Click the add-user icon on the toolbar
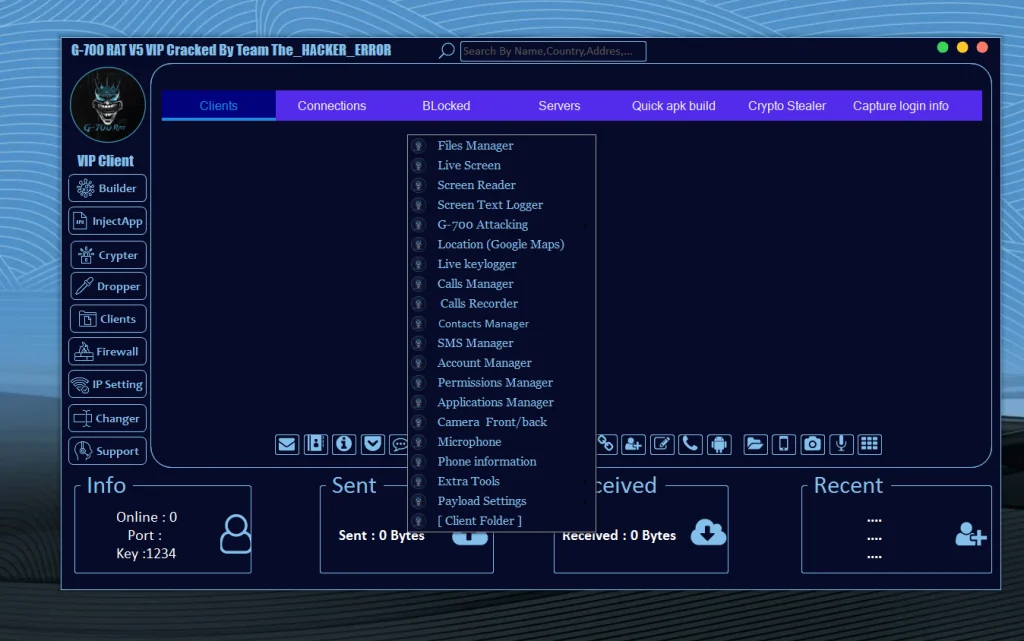This screenshot has width=1024, height=641. (x=634, y=444)
